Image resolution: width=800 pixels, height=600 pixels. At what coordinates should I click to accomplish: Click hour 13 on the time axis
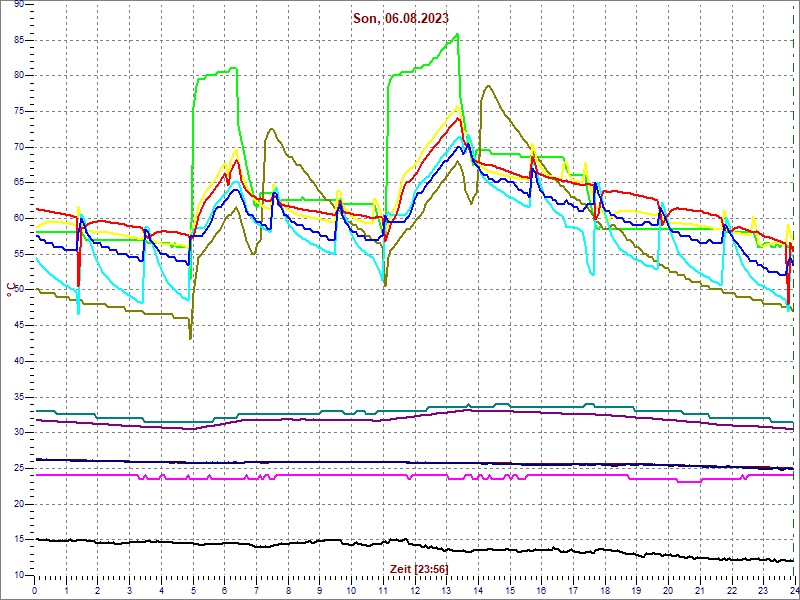[446, 590]
